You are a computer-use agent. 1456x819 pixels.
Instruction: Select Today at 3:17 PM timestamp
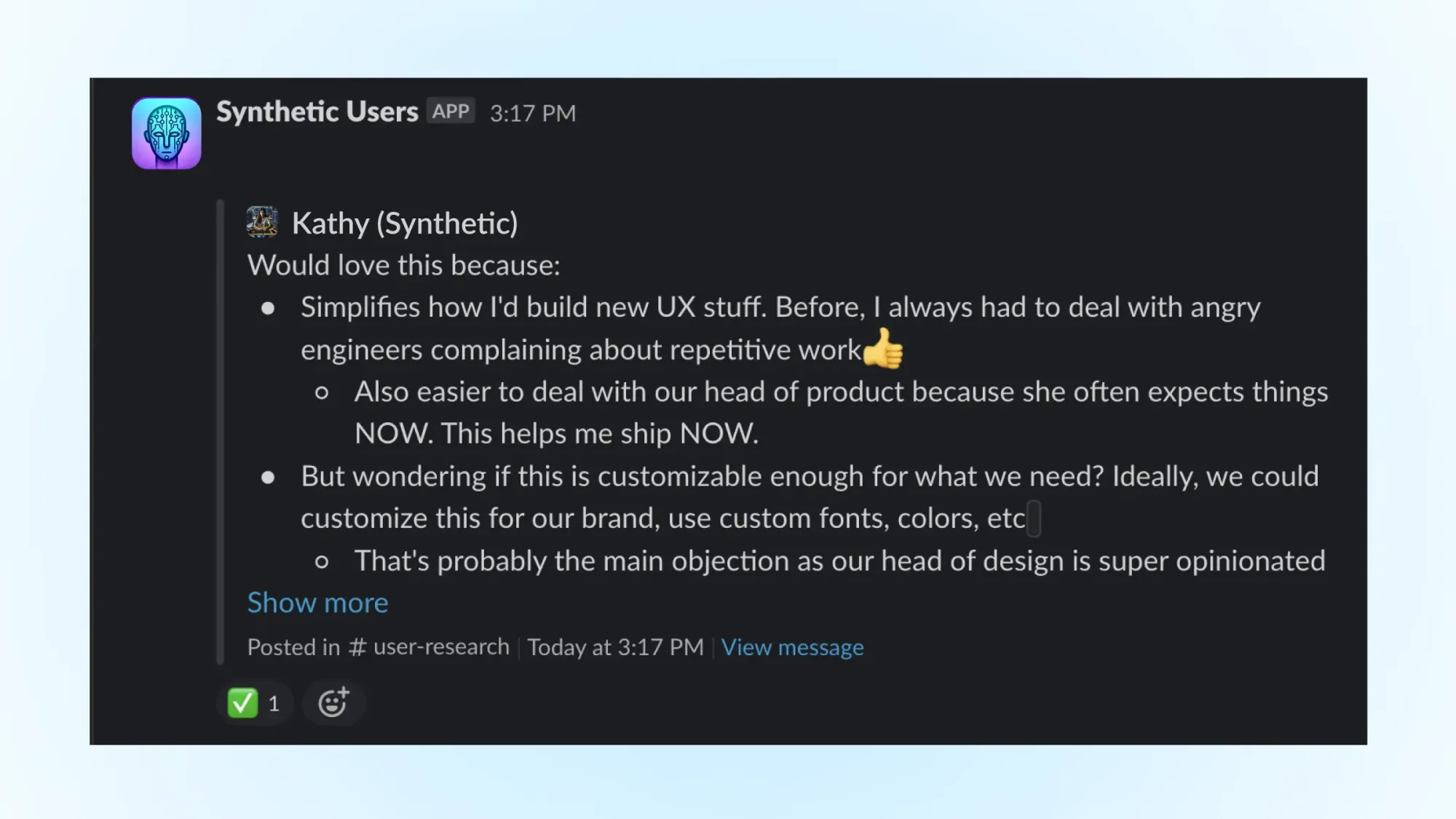coord(615,646)
